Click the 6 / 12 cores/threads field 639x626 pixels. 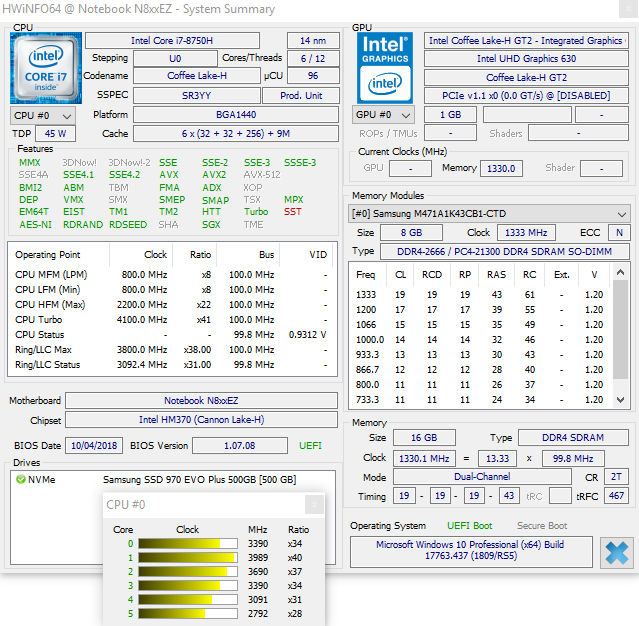click(x=313, y=59)
